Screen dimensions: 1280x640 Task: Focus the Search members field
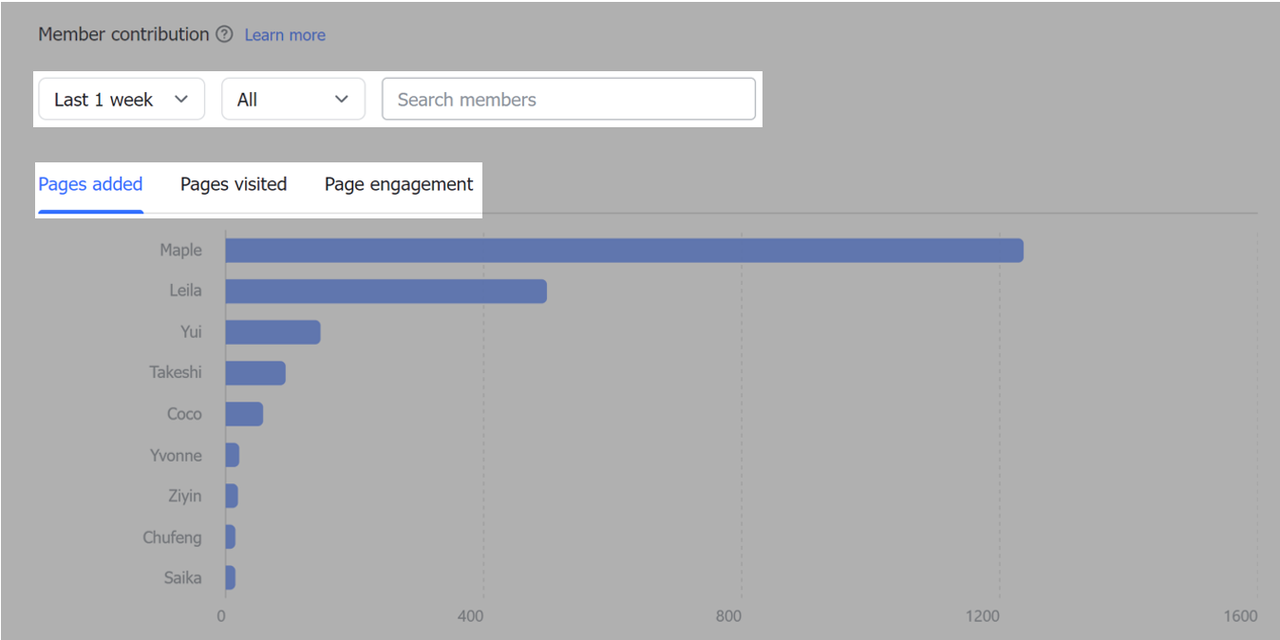point(568,99)
